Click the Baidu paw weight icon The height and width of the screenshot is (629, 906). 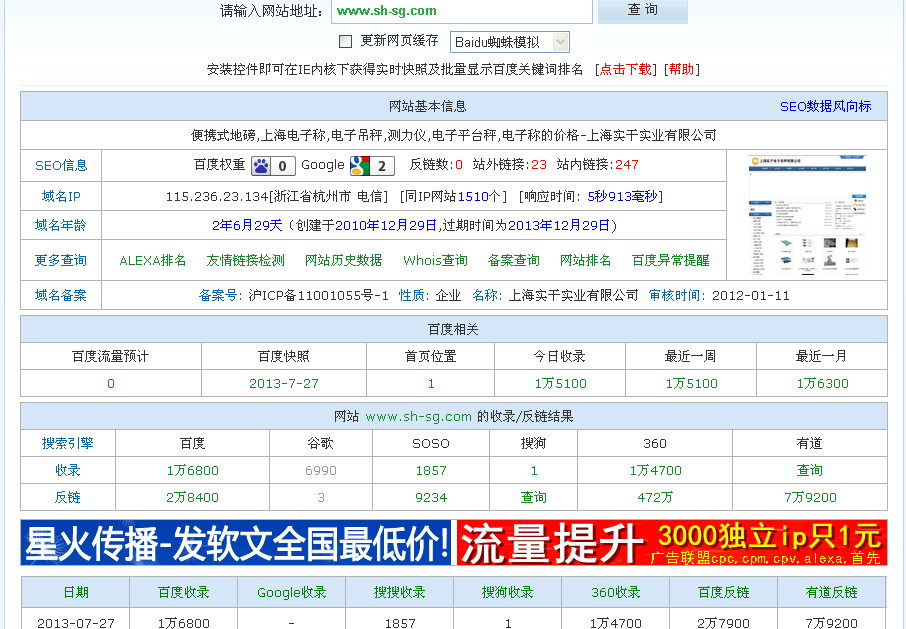(x=273, y=166)
